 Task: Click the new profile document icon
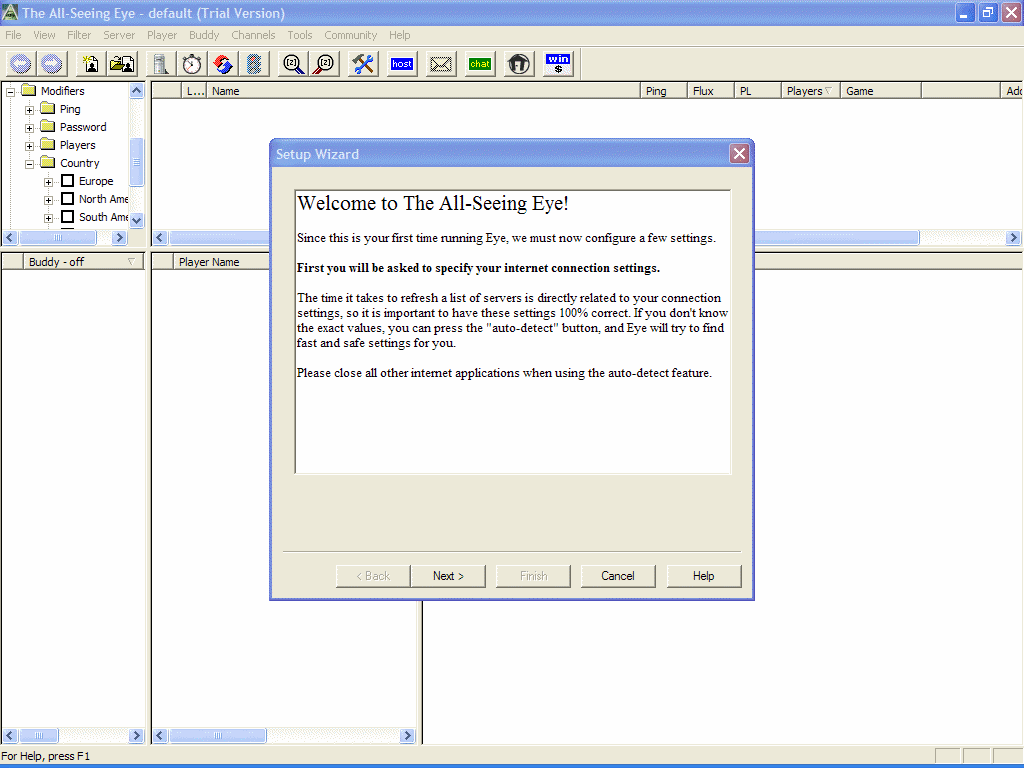click(x=91, y=64)
